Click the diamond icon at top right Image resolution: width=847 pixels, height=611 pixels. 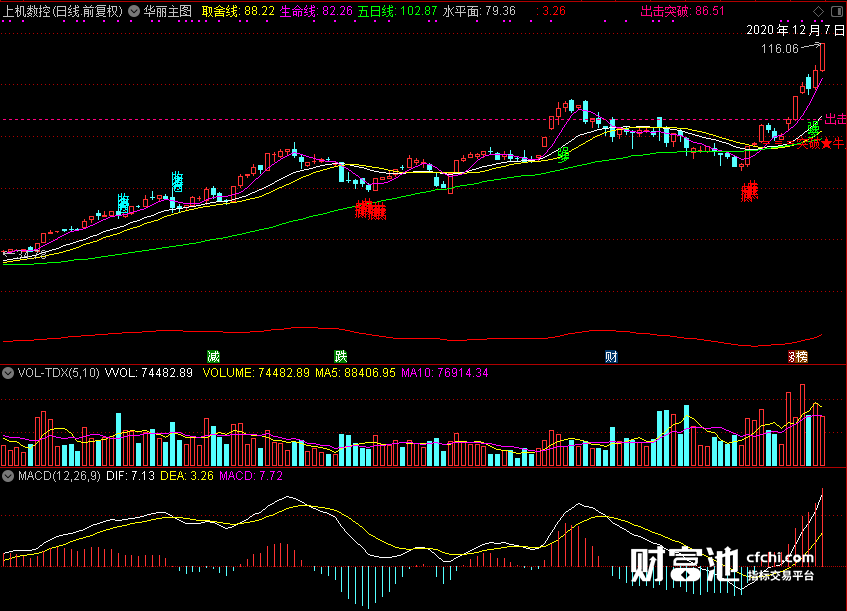pyautogui.click(x=818, y=11)
